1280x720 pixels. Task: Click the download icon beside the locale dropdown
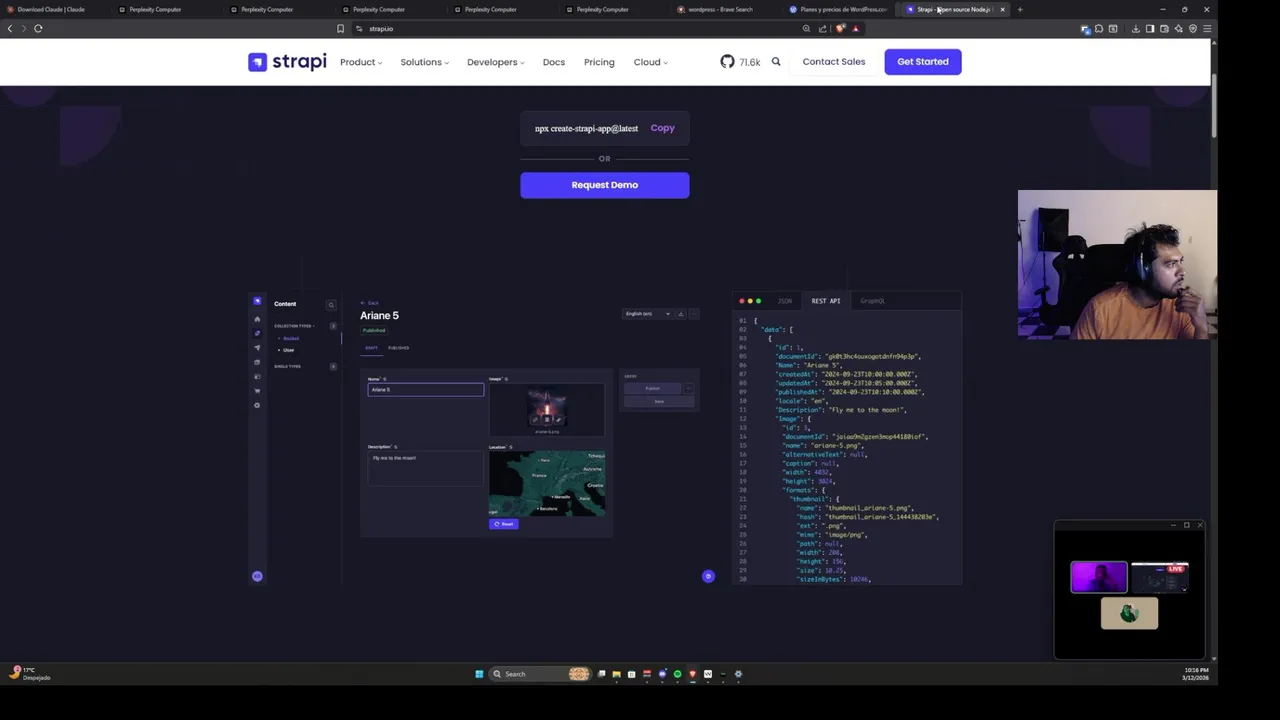pos(681,314)
